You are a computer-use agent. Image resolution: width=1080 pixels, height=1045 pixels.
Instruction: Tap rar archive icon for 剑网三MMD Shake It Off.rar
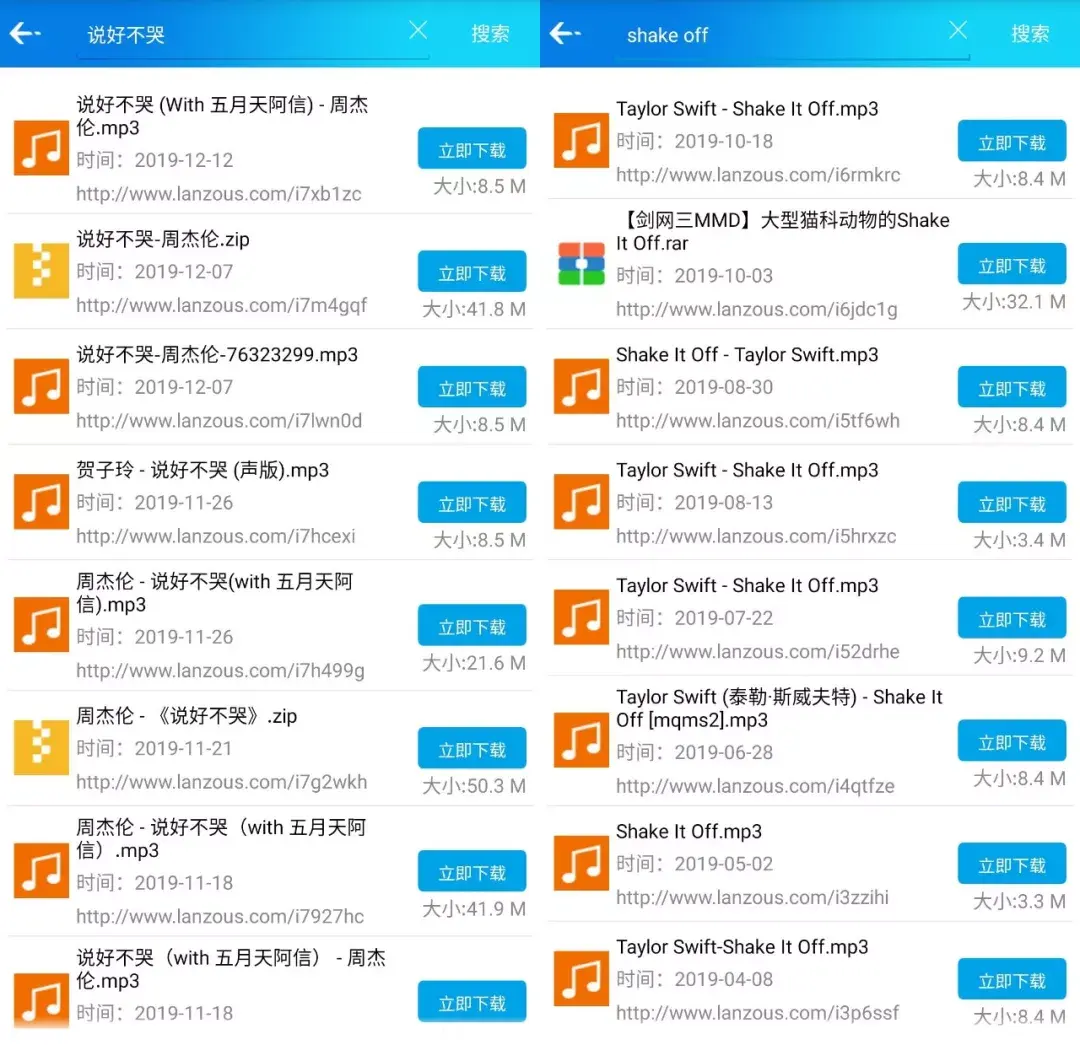(x=581, y=263)
